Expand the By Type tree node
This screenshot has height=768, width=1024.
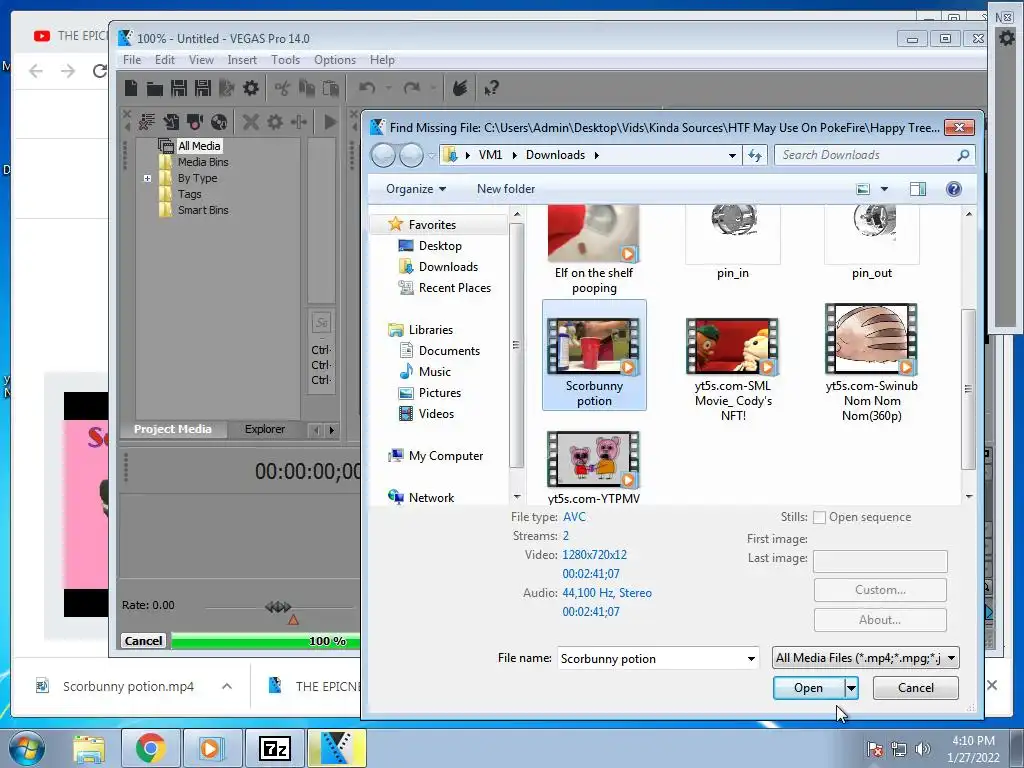(148, 178)
